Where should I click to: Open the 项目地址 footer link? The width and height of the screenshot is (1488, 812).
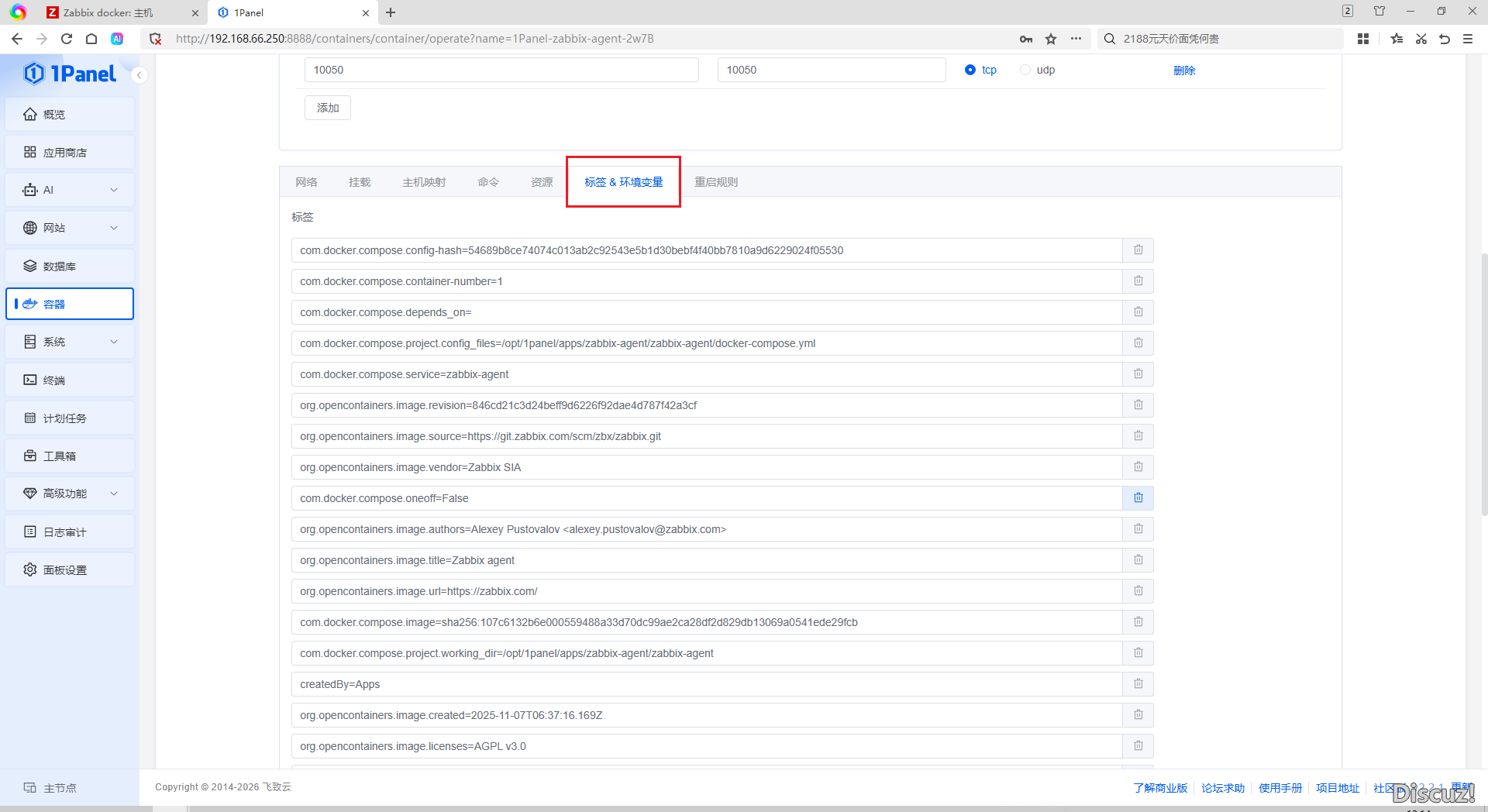click(1338, 788)
